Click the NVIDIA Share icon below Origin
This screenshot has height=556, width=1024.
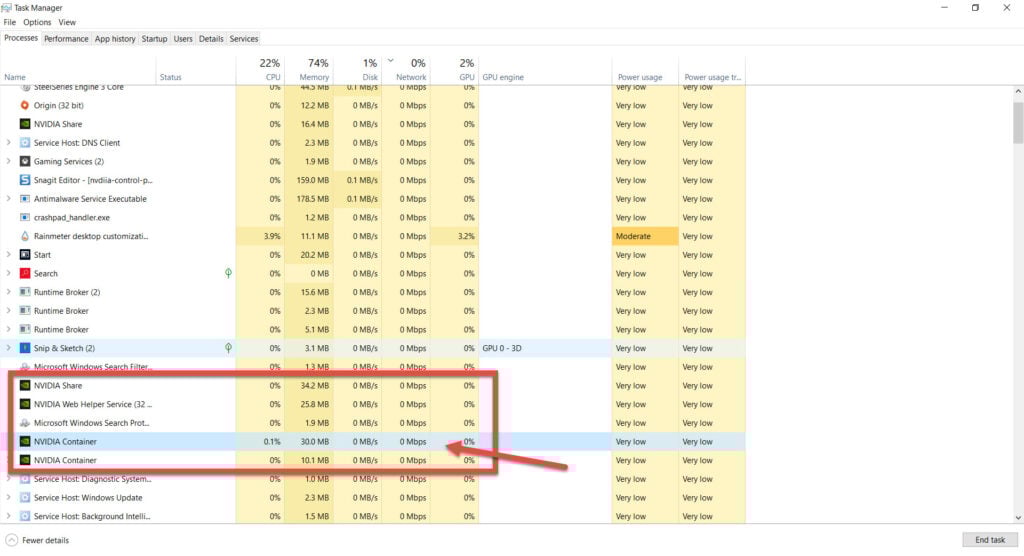pos(25,124)
